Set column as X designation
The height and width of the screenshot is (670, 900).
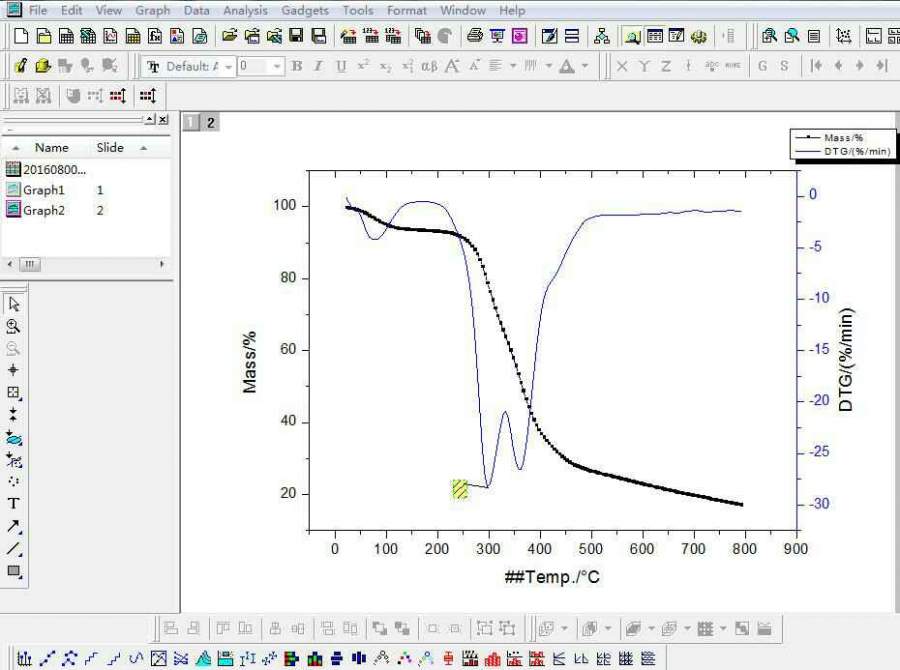coord(622,66)
